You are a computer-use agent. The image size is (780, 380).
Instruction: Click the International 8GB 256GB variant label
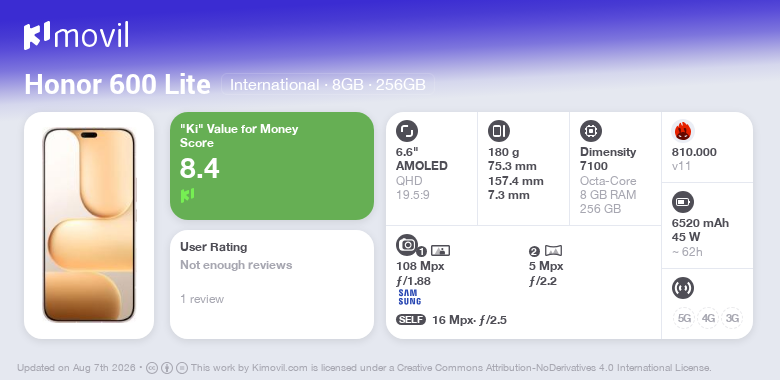pos(328,85)
